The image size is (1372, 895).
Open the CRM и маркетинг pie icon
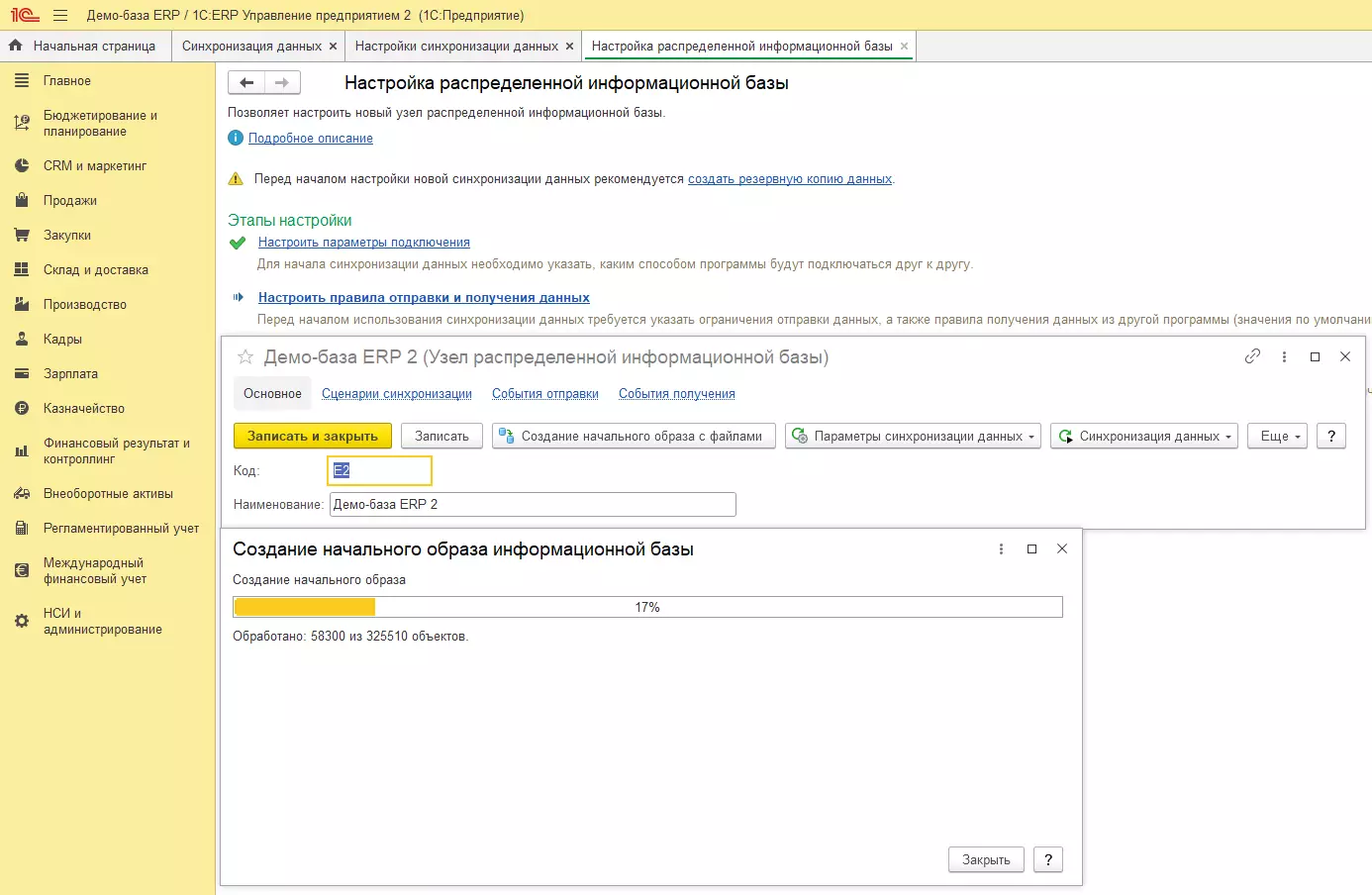[22, 166]
